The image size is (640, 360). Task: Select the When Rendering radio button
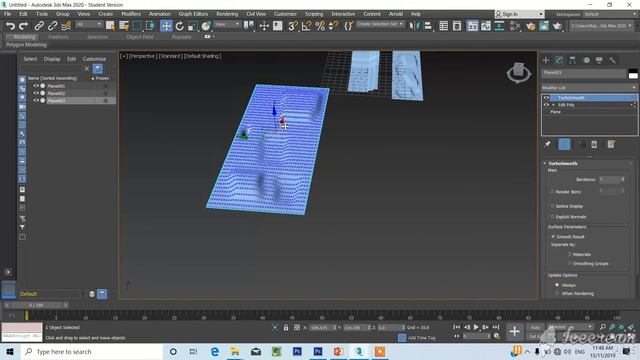pos(557,293)
